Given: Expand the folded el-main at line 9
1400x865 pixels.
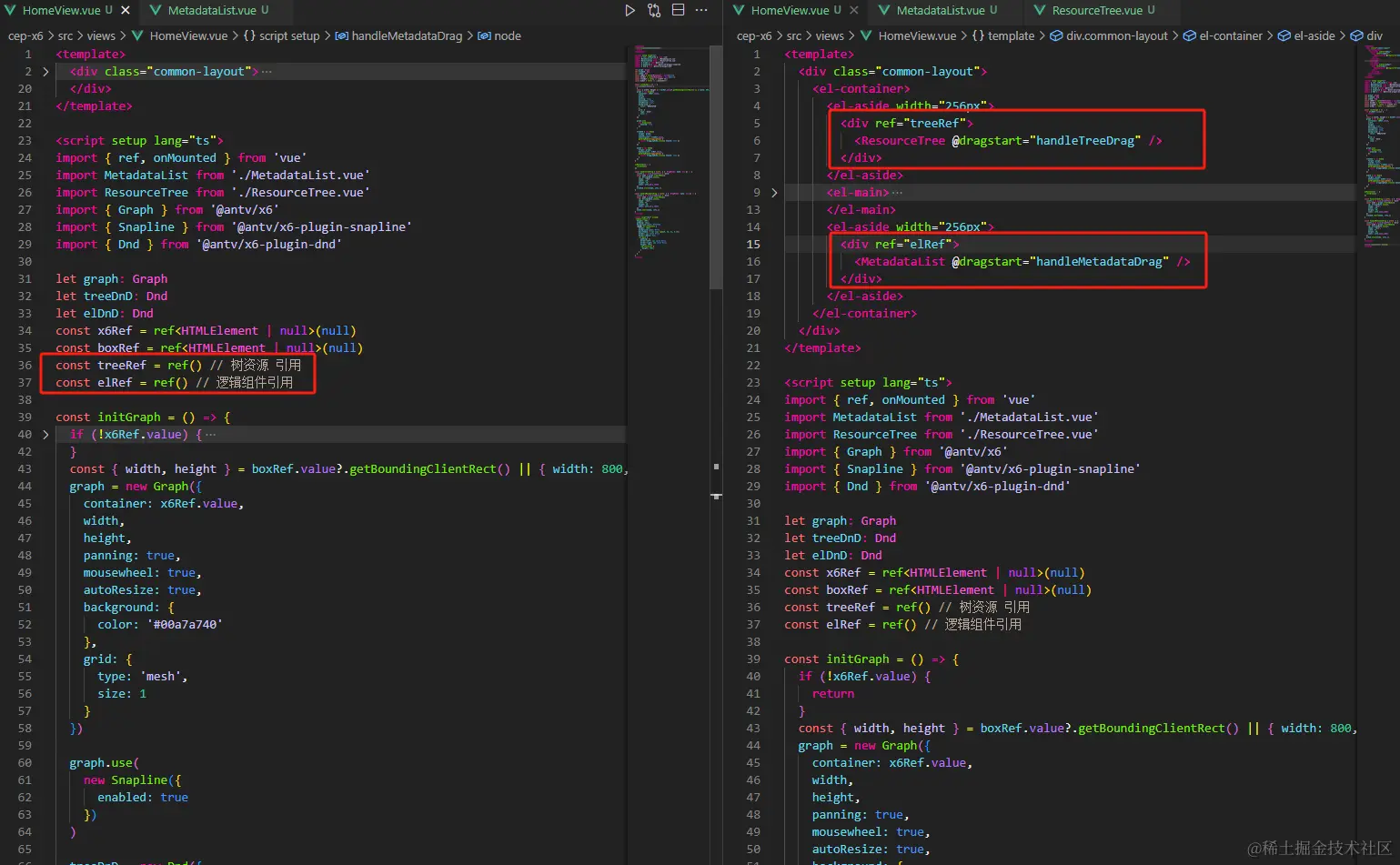Looking at the screenshot, I should 774,193.
